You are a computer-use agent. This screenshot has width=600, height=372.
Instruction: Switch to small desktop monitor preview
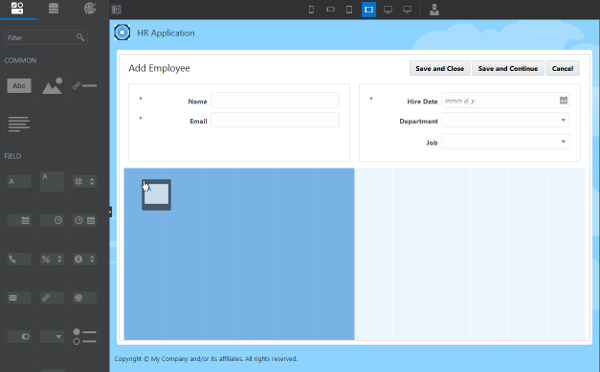point(388,10)
